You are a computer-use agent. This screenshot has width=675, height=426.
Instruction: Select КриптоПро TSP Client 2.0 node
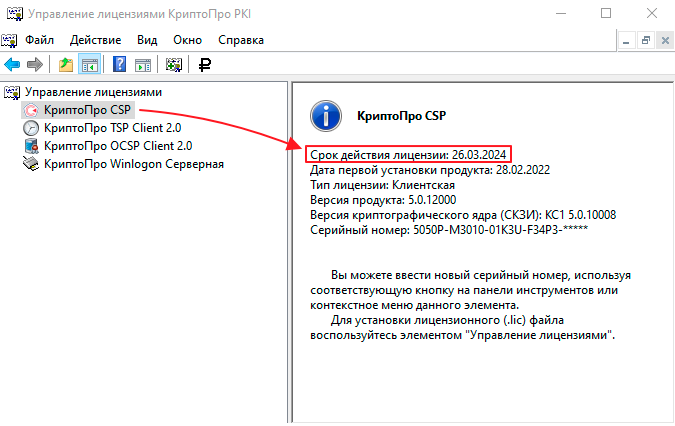(x=112, y=128)
